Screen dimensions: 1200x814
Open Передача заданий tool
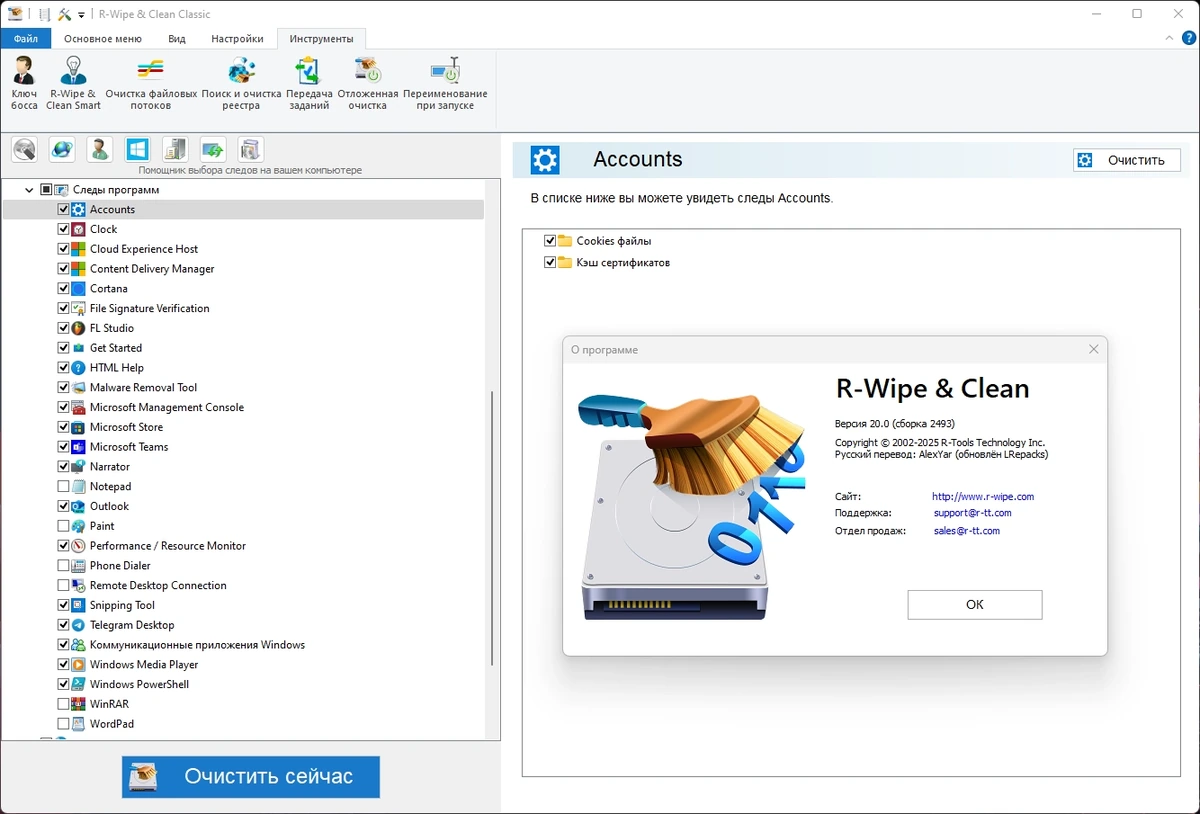coord(309,83)
